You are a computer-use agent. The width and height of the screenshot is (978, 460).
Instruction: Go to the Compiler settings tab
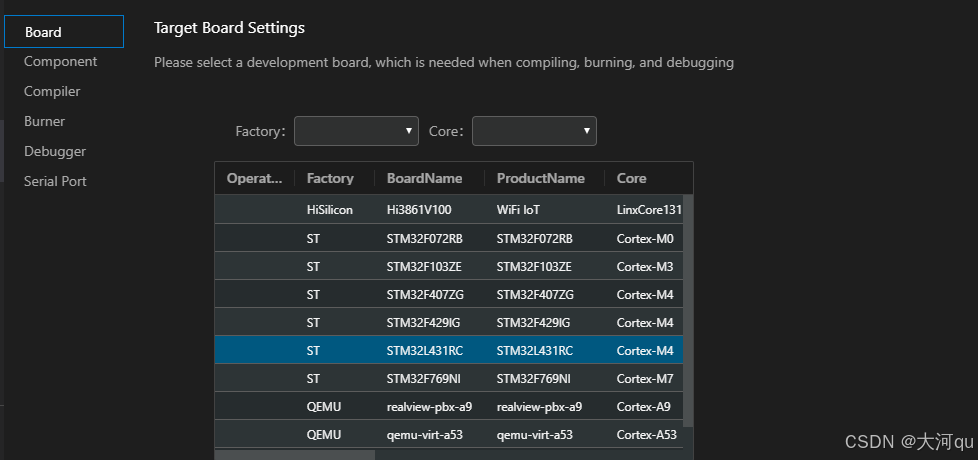click(52, 91)
